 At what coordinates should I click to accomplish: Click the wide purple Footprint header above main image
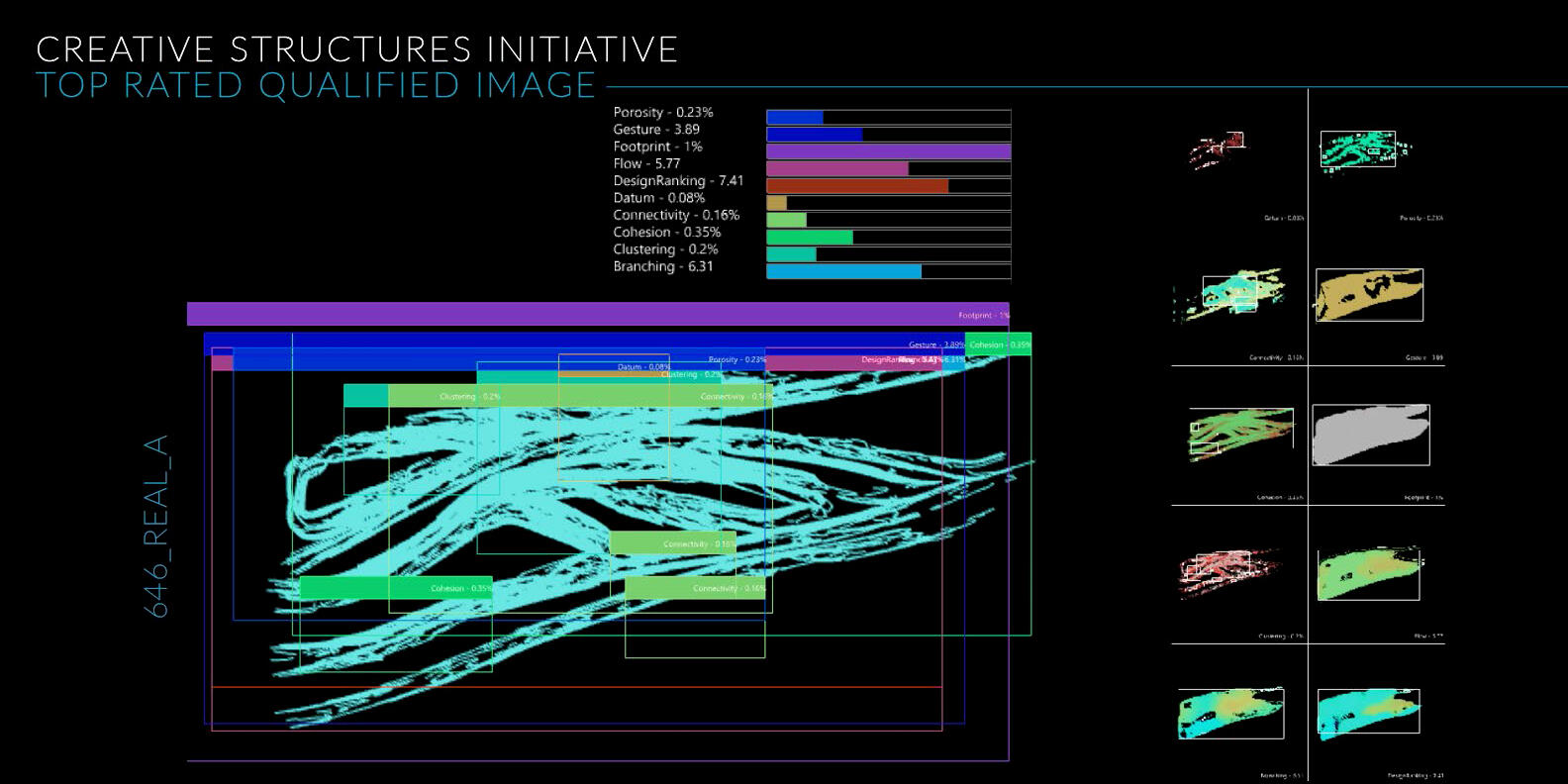tap(597, 314)
